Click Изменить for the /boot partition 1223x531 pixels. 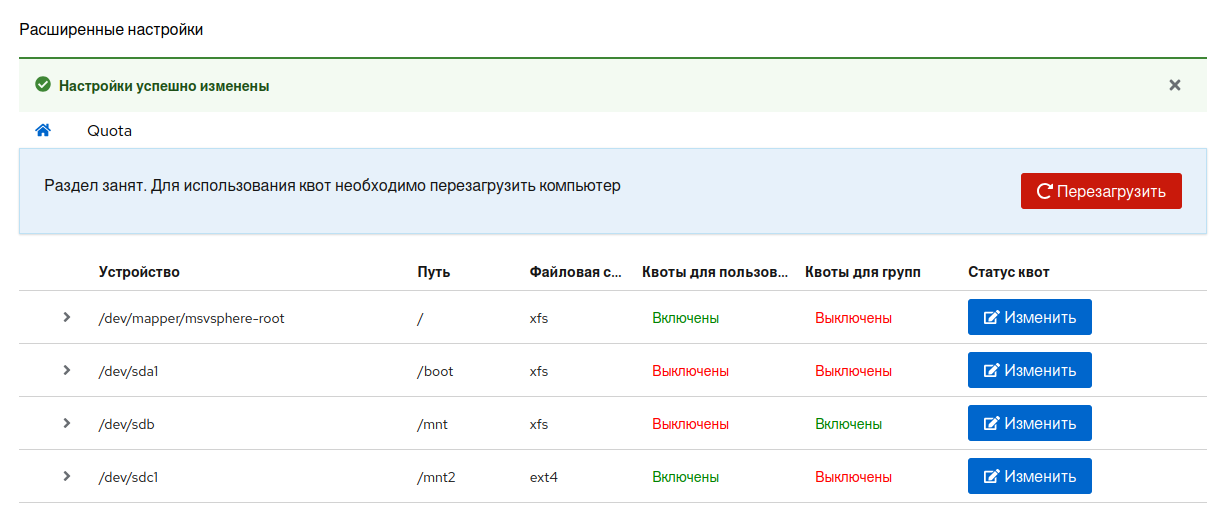1029,370
